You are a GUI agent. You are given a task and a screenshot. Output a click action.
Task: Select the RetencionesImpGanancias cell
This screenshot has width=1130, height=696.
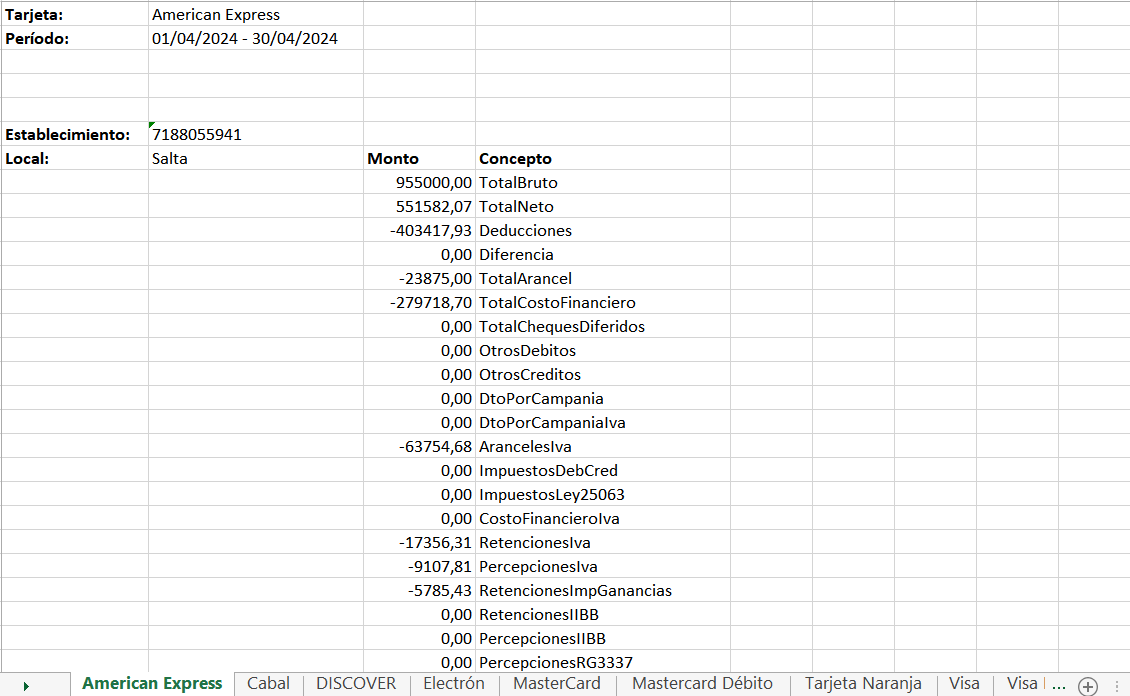602,591
